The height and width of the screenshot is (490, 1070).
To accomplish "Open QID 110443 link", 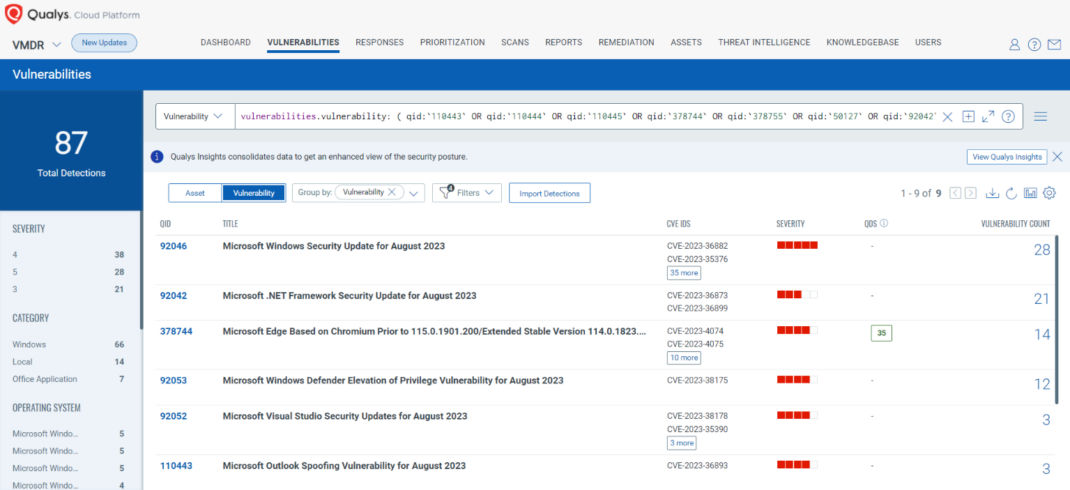I will [176, 465].
